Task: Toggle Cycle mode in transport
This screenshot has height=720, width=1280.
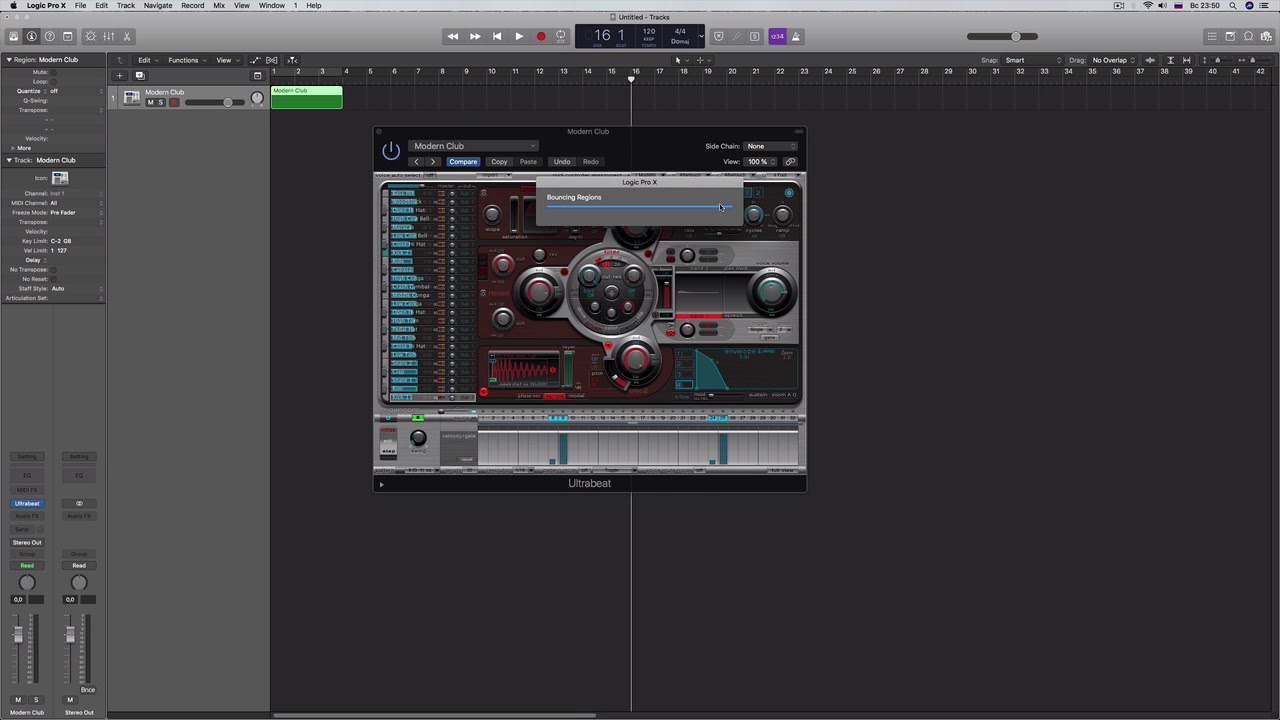Action: coord(561,37)
